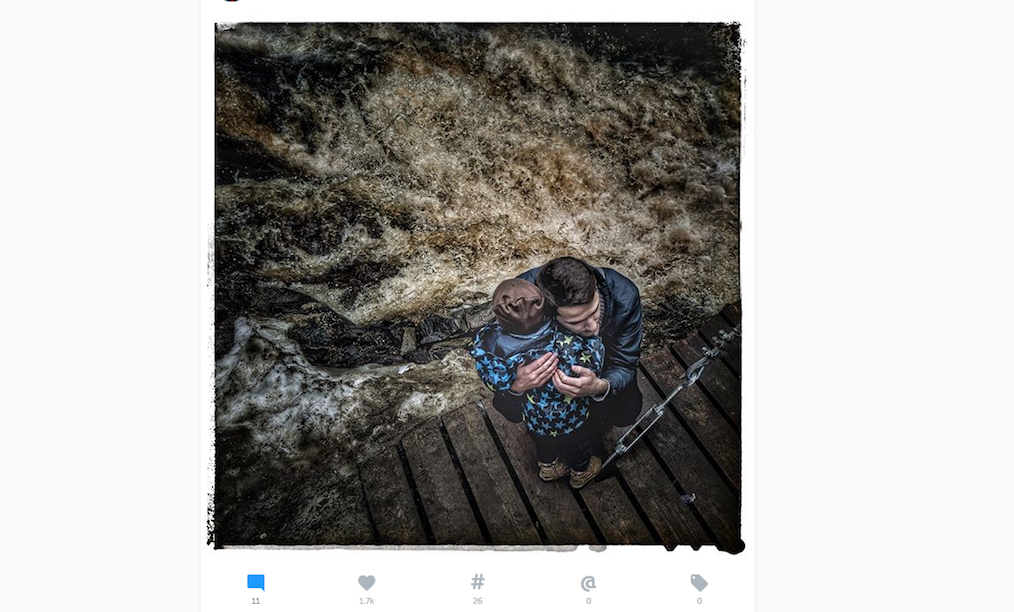Image resolution: width=1014 pixels, height=612 pixels.
Task: Click the price tag icon
Action: click(x=699, y=582)
